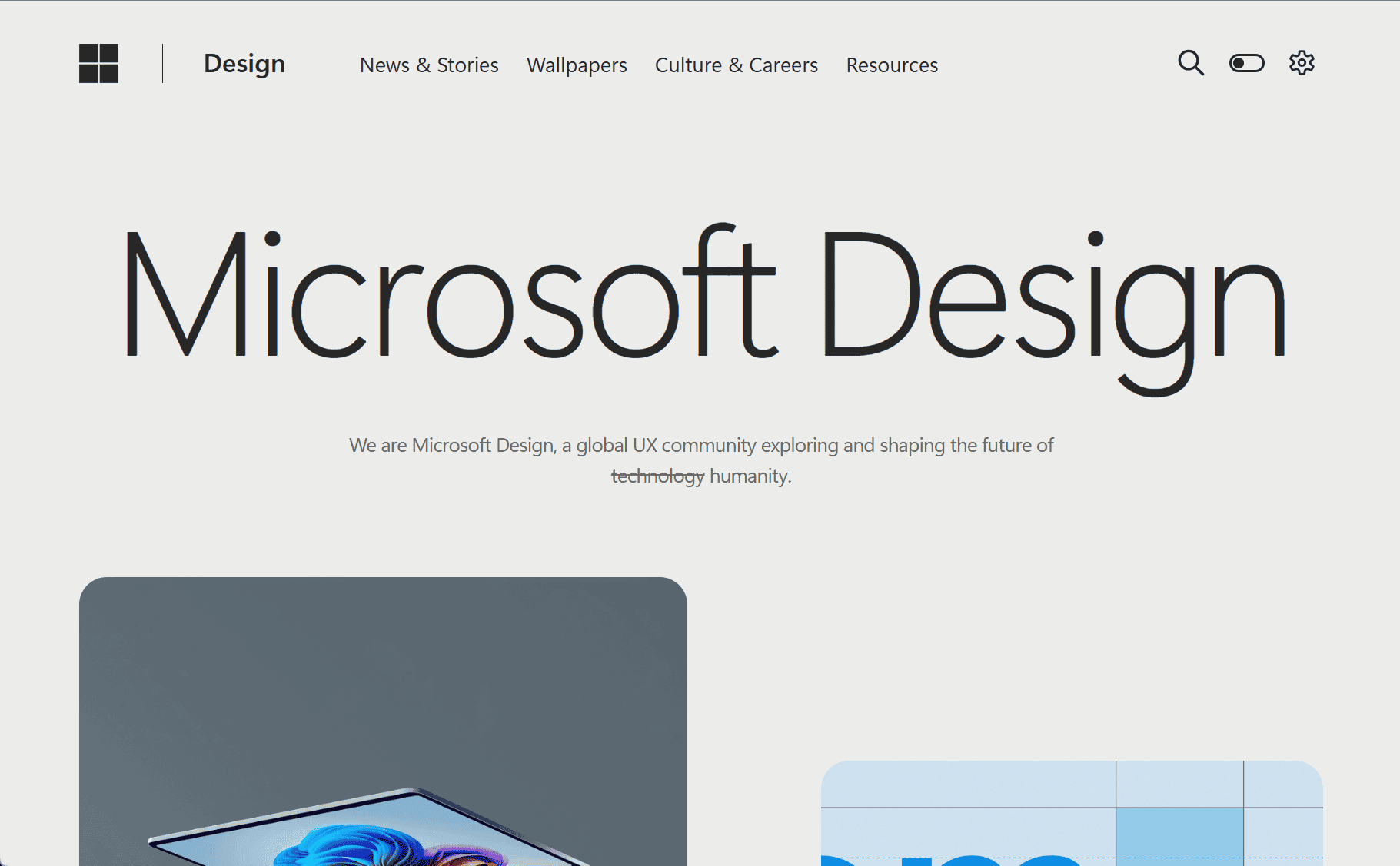Click Design to return to the homepage
Screen dimensions: 1400x866
[244, 64]
